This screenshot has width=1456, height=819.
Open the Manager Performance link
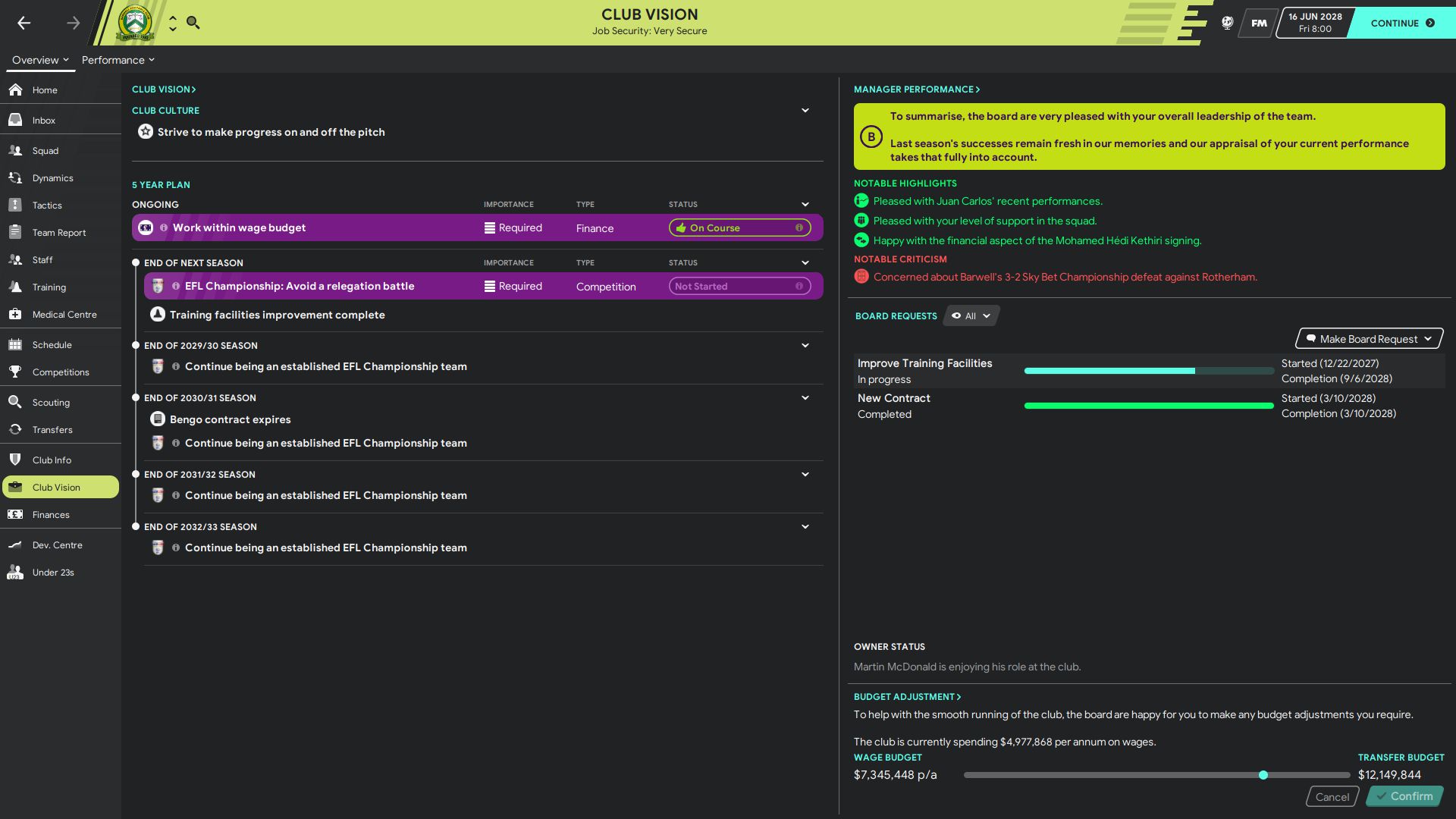[917, 89]
